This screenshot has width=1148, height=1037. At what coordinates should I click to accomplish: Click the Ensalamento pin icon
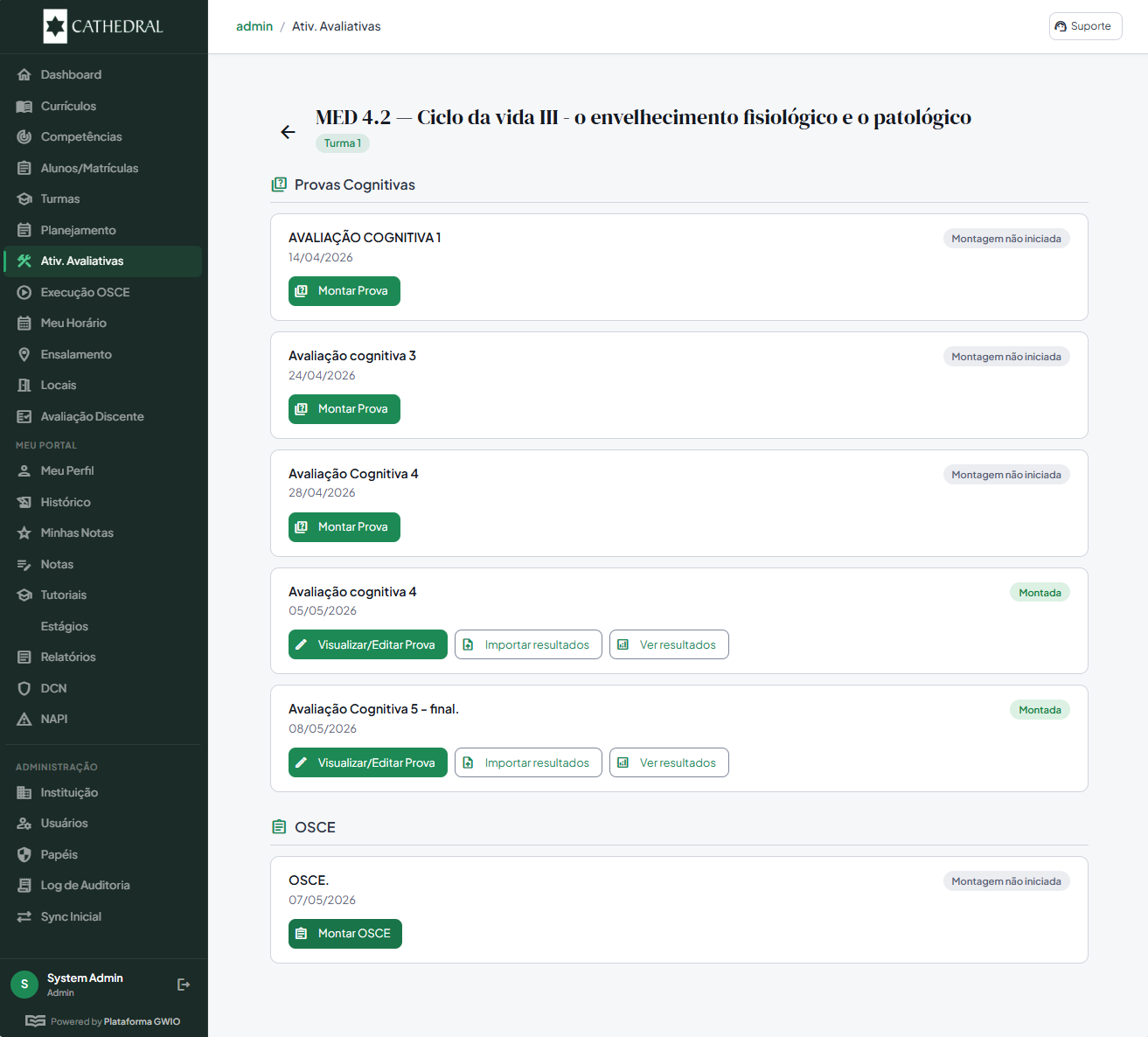point(24,354)
